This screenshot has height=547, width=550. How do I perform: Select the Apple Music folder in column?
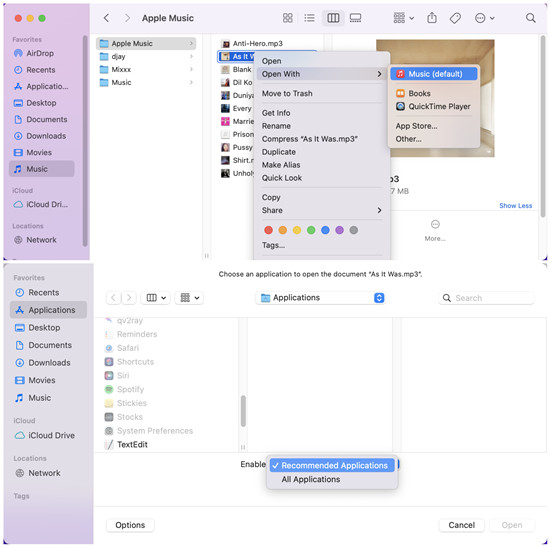146,44
